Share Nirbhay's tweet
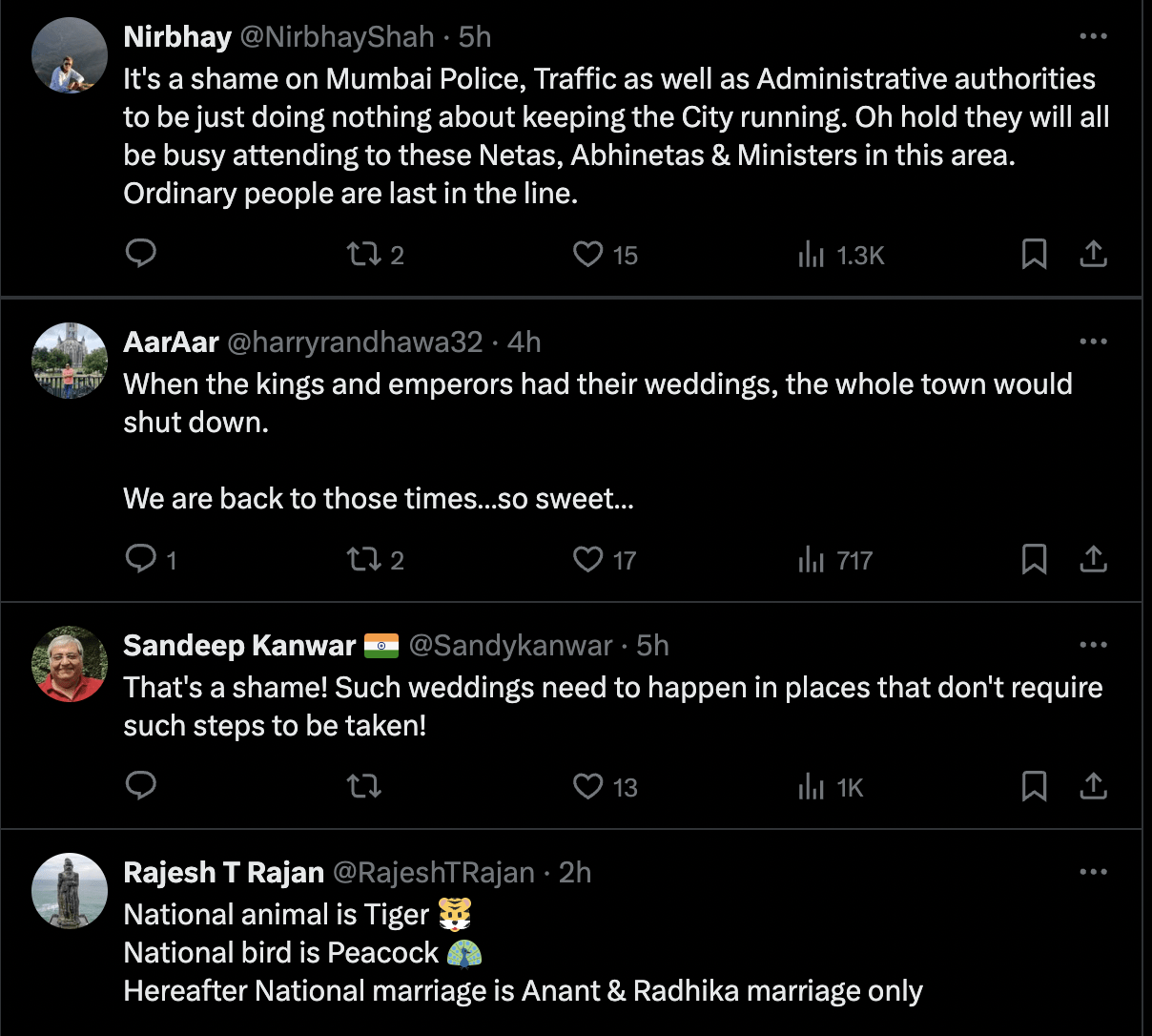The width and height of the screenshot is (1152, 1036). (1093, 254)
